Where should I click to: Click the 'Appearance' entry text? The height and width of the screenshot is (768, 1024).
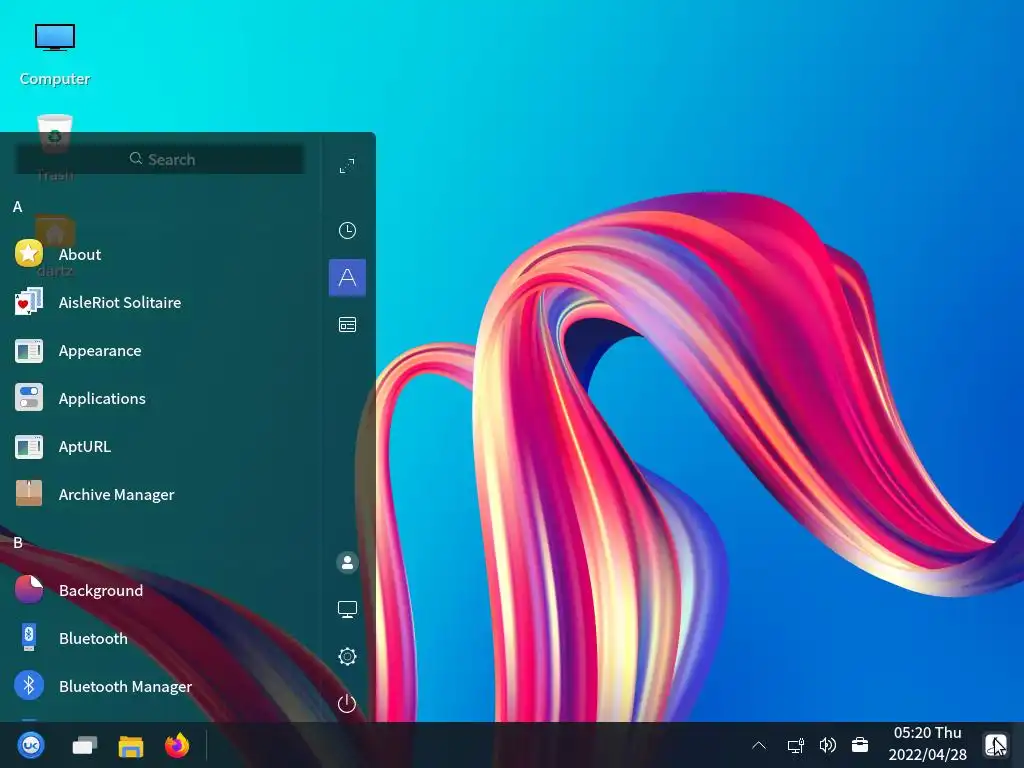pos(100,351)
